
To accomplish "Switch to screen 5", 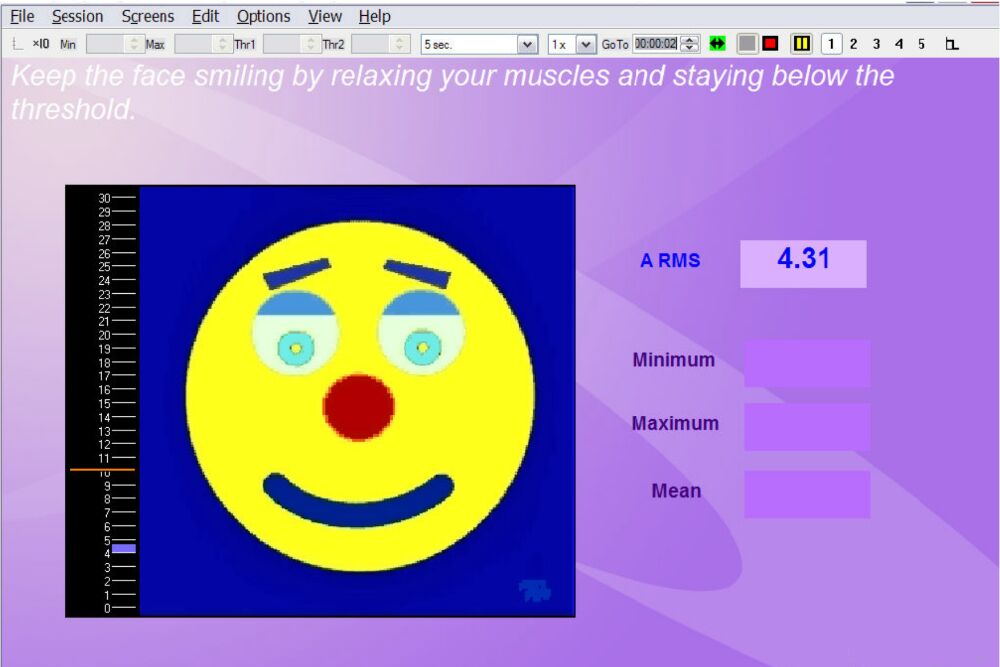I will coord(921,44).
